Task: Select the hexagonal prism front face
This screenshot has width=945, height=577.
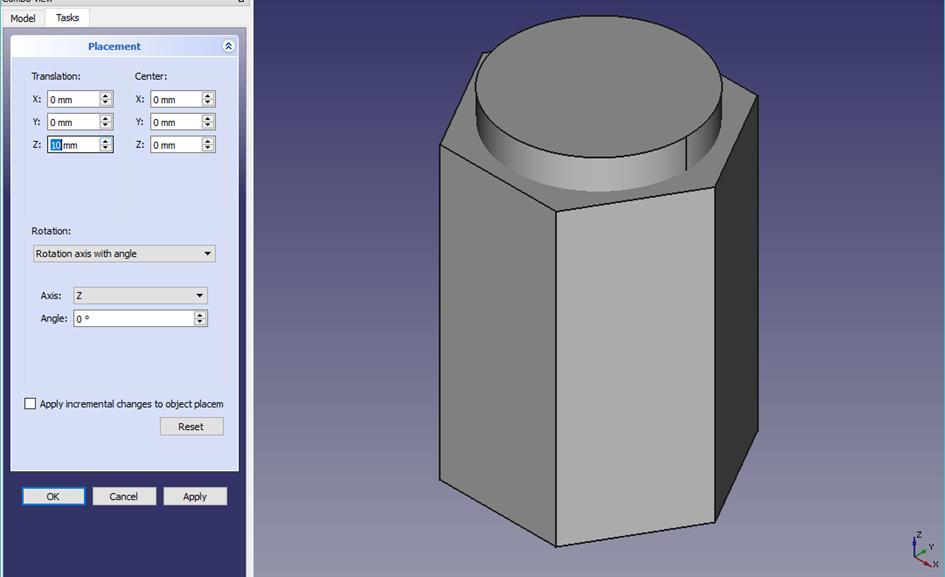Action: pyautogui.click(x=635, y=368)
